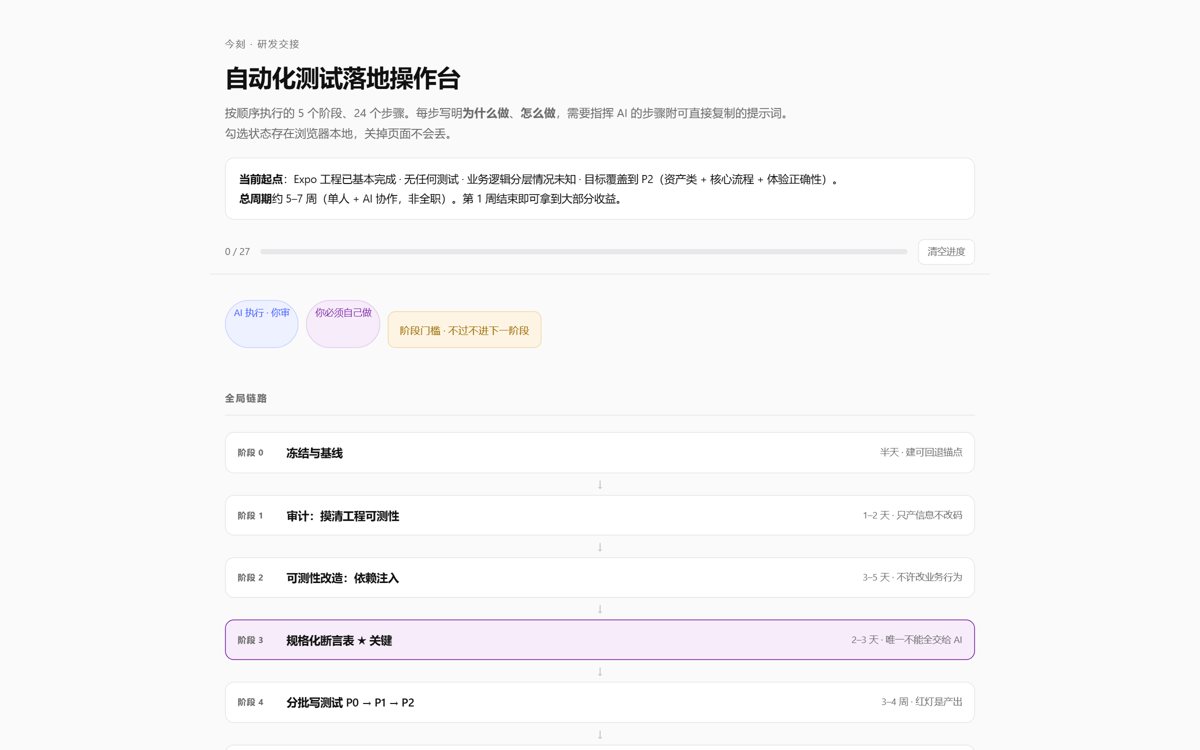Select the AI 执行 · 你审 legend pill

262,324
